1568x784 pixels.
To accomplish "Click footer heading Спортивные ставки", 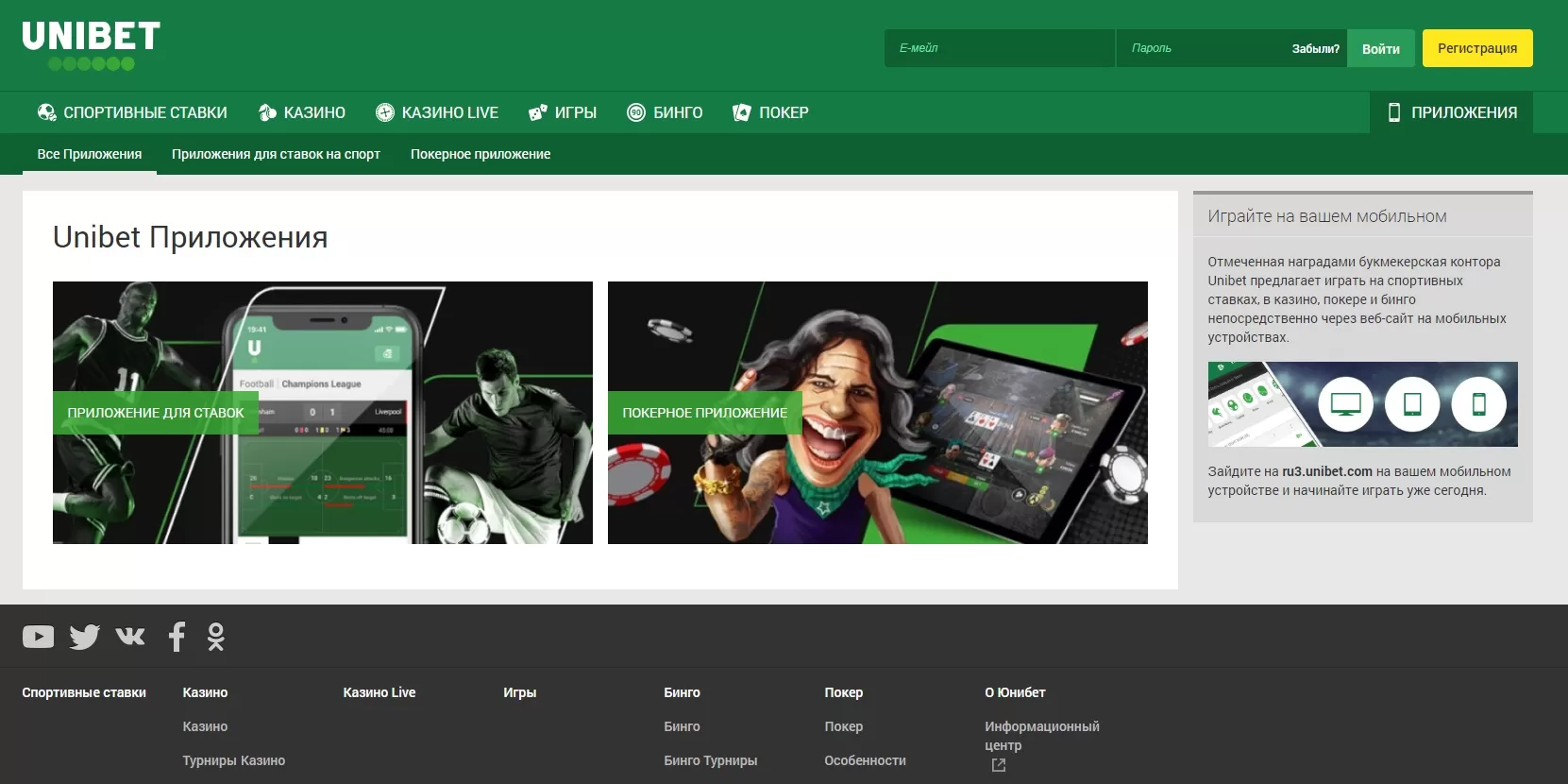I will pyautogui.click(x=84, y=692).
